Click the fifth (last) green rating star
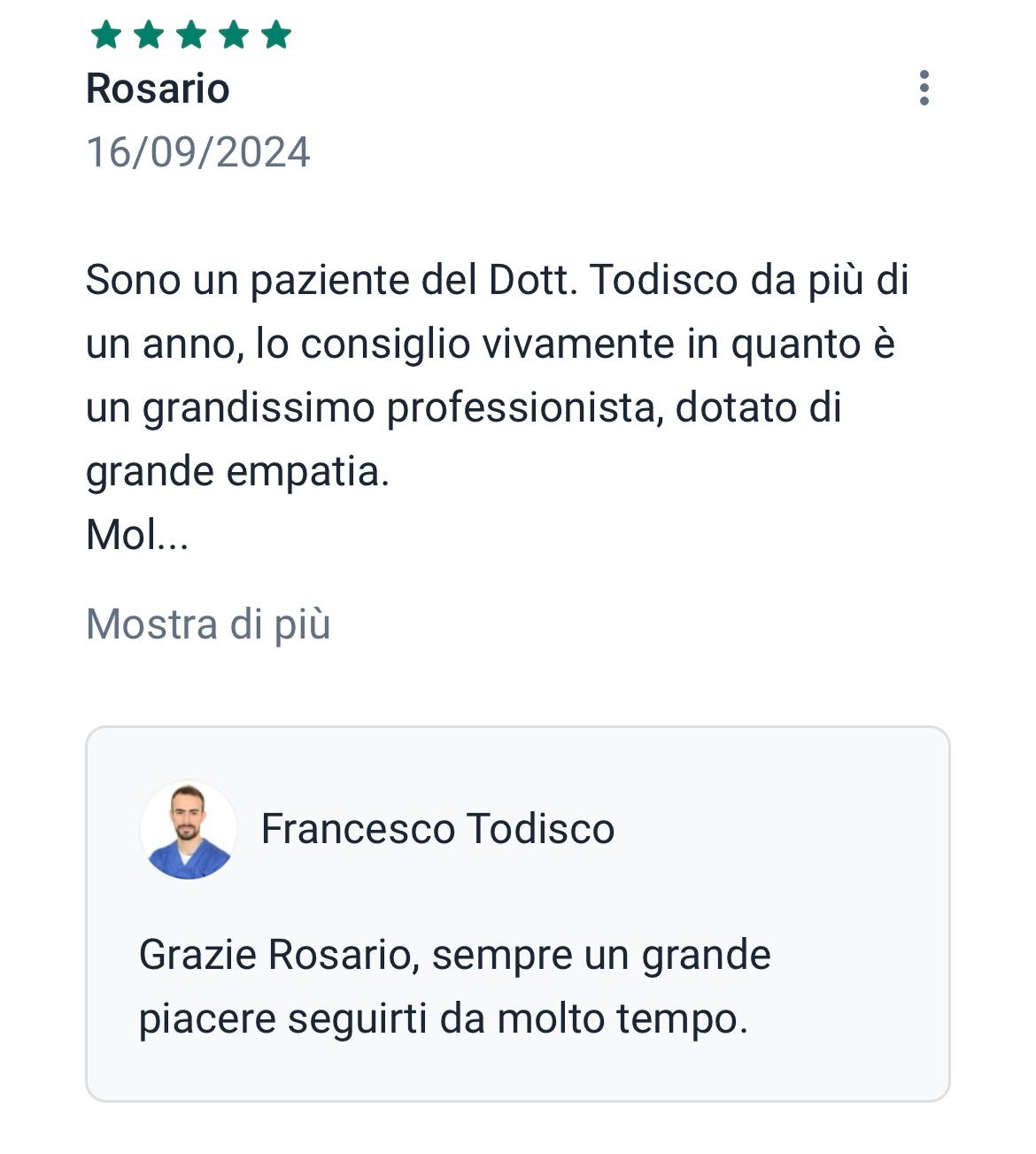Screen dimensions: 1036x1154 (276, 35)
